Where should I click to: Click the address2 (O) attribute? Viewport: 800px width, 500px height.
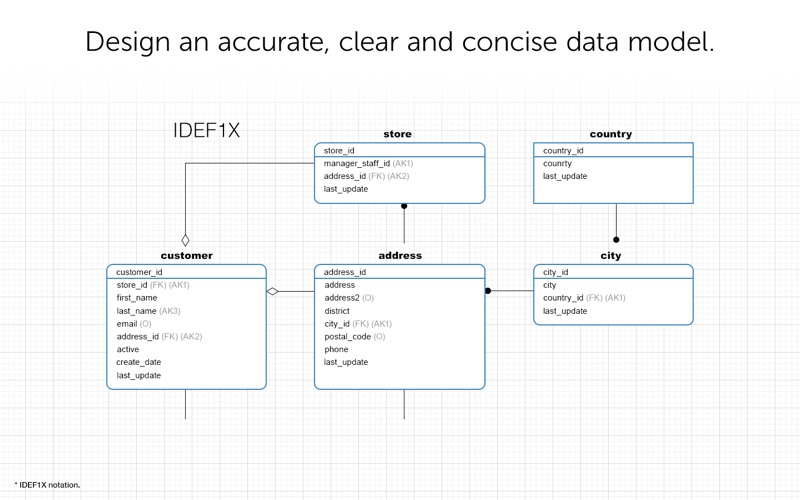coord(349,297)
